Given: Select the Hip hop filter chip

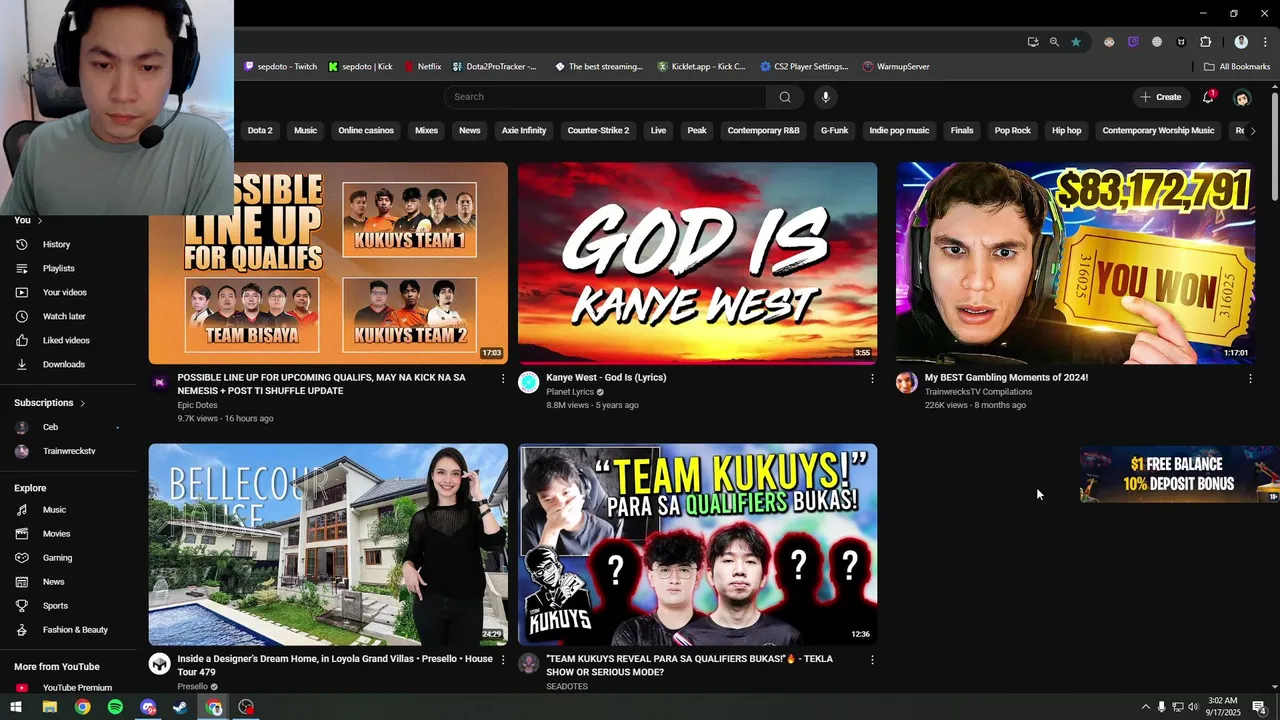Looking at the screenshot, I should click(1066, 131).
